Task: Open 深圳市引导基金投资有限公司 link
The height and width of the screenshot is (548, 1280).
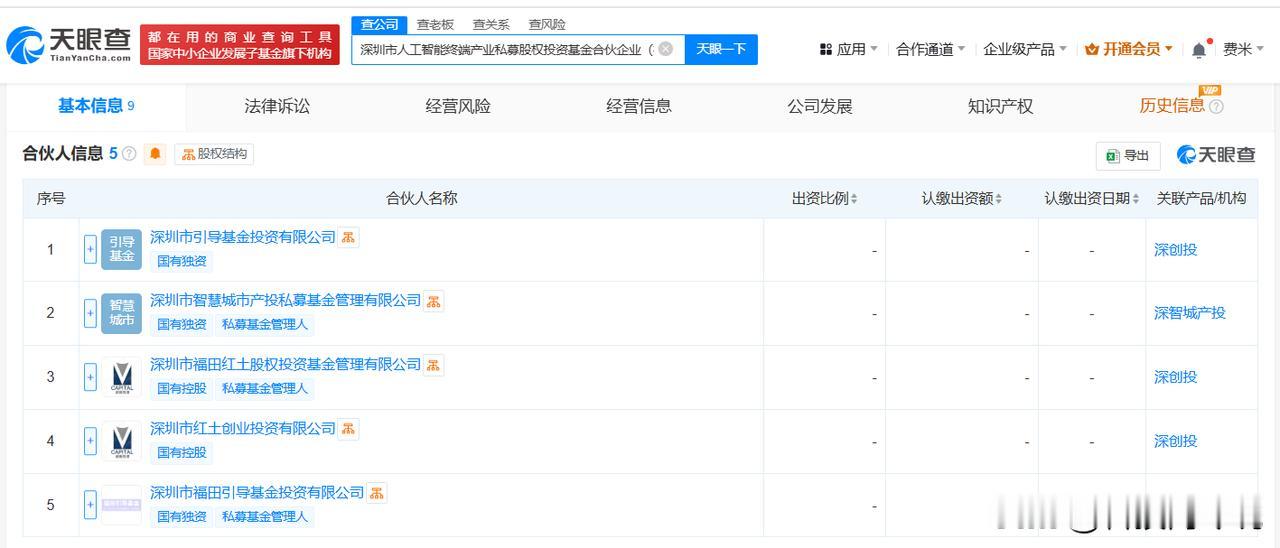Action: (x=243, y=237)
